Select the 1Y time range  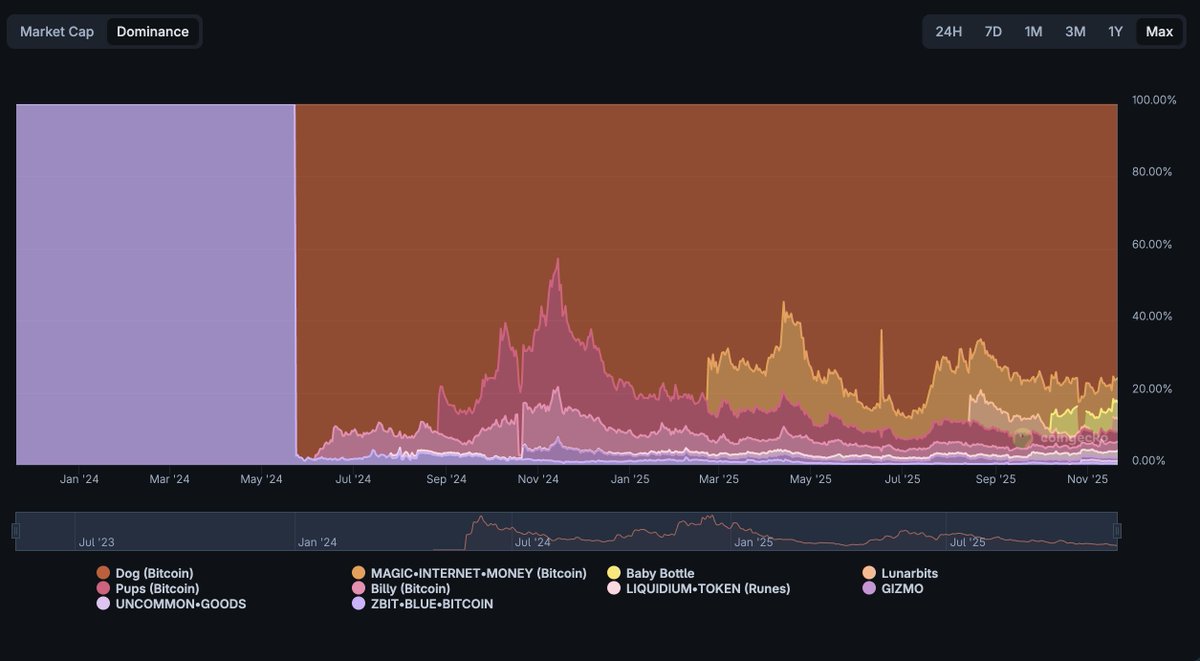click(x=1115, y=31)
